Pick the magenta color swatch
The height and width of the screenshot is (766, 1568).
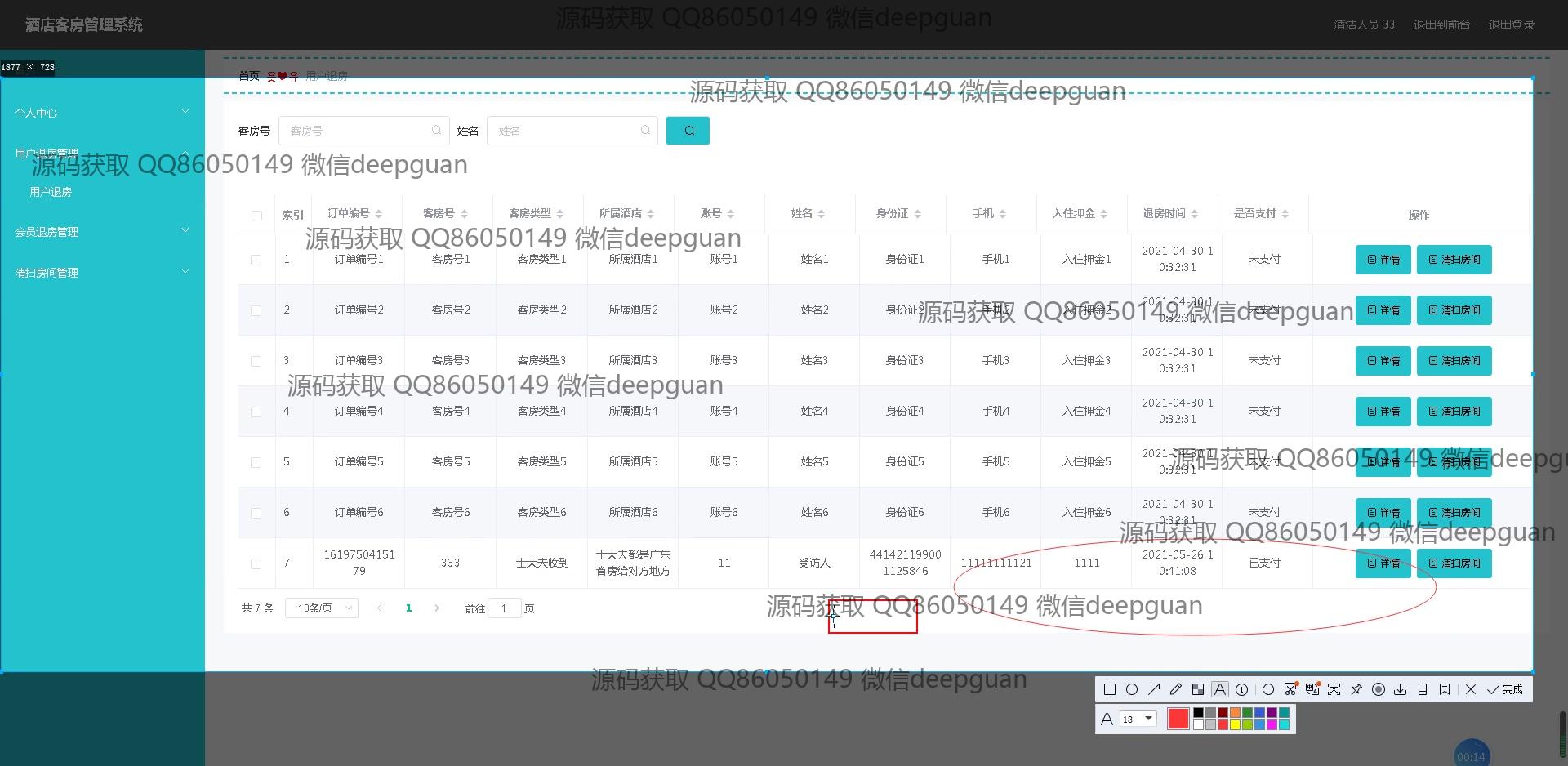tap(1272, 725)
